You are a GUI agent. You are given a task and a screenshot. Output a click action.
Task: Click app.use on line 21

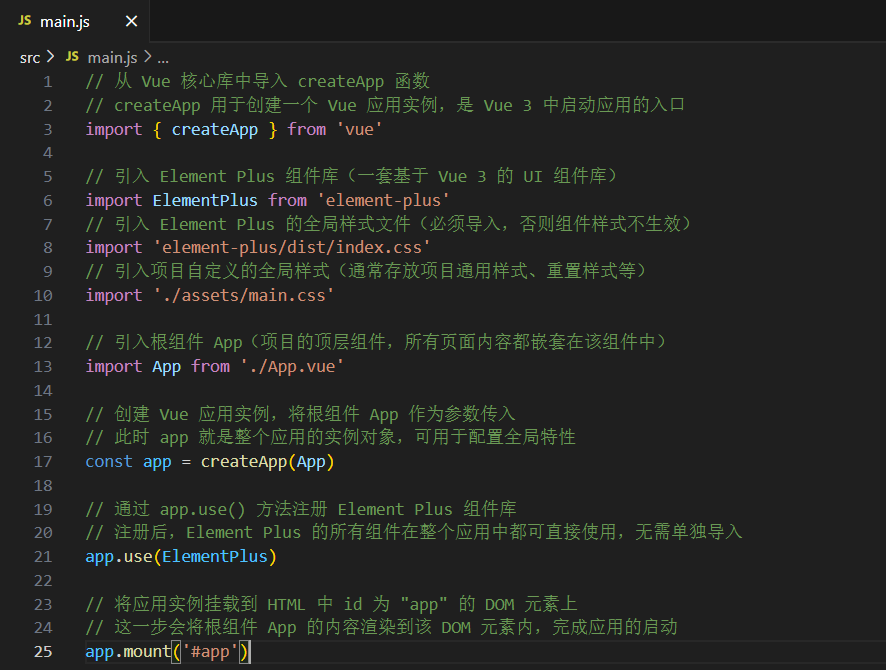119,556
